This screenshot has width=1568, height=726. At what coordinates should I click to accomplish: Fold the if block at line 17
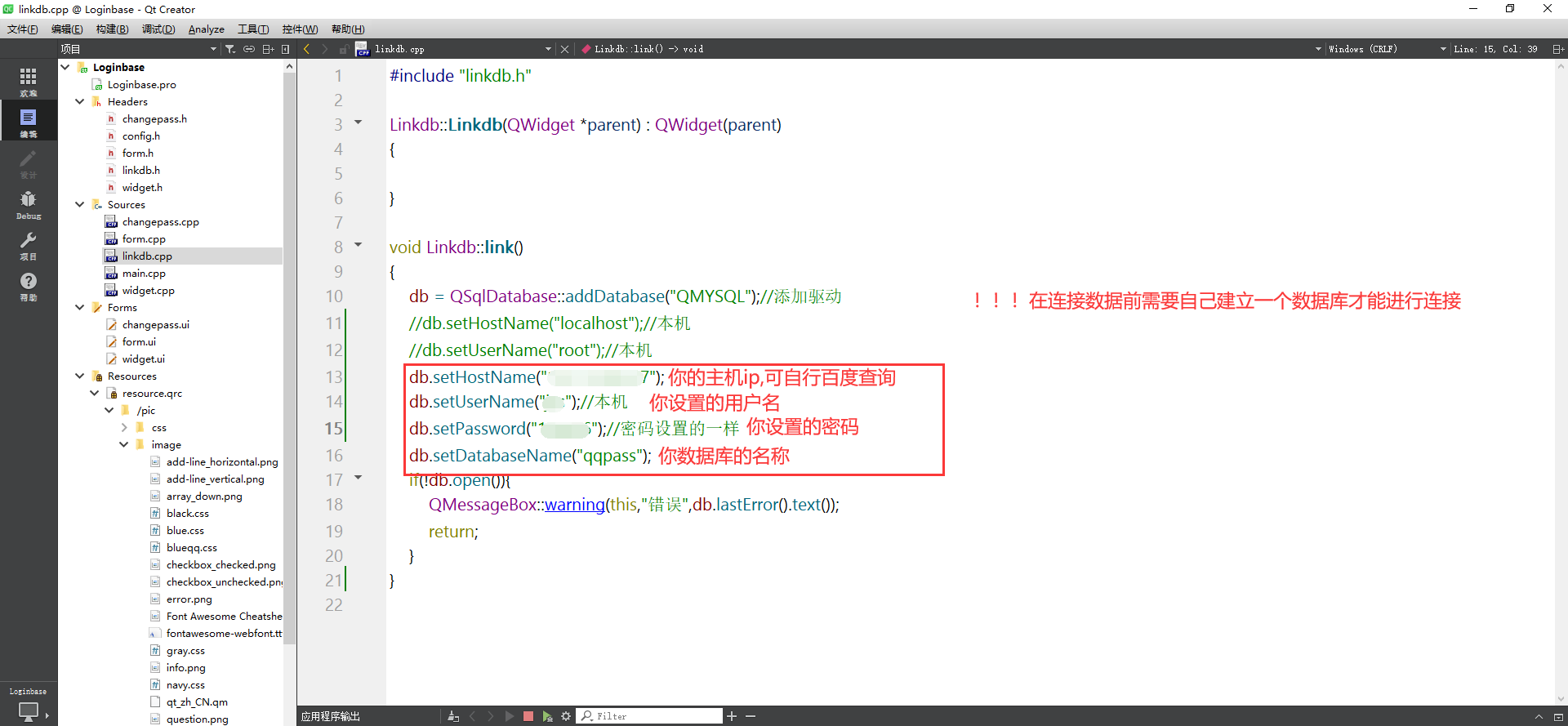coord(358,478)
